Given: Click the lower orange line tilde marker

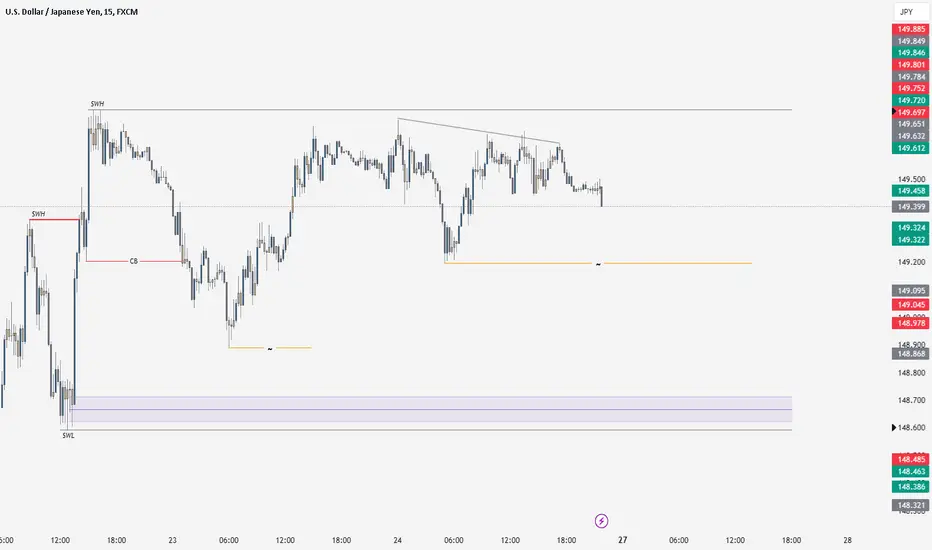Looking at the screenshot, I should pos(270,348).
